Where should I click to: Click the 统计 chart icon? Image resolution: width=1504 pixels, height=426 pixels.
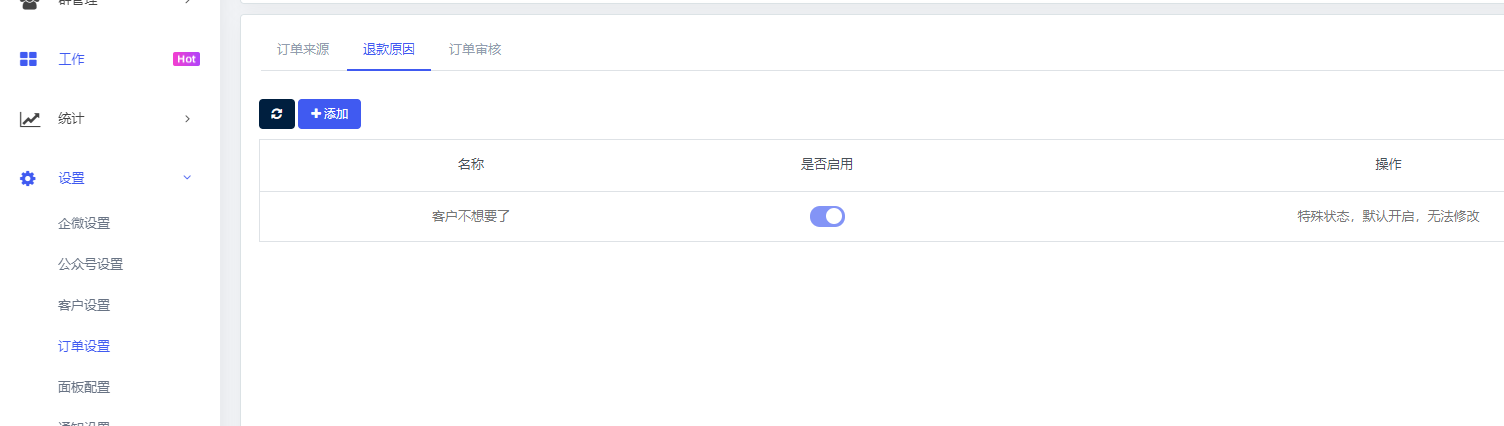30,119
